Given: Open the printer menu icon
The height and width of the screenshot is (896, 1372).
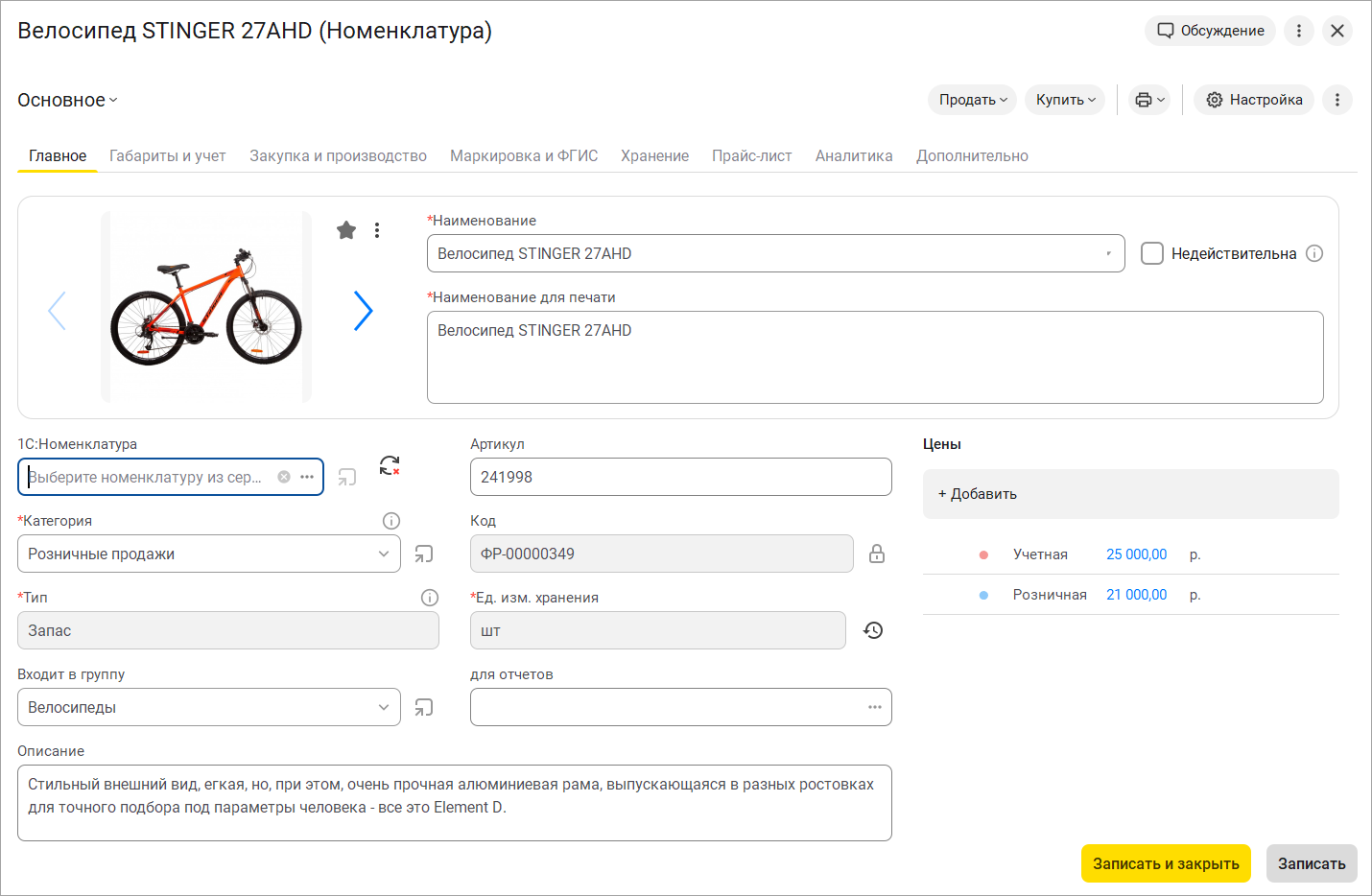Looking at the screenshot, I should 1148,100.
